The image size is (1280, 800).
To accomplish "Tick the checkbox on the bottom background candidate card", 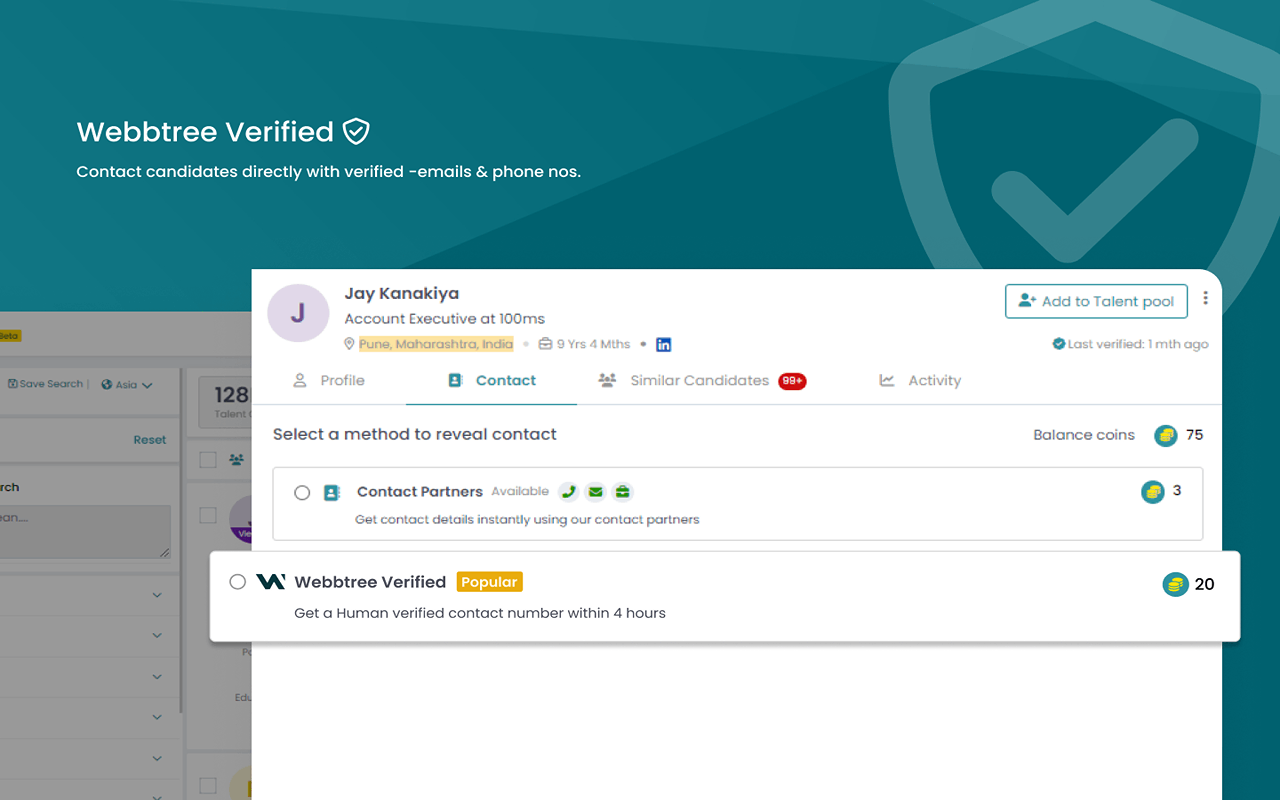I will click(208, 785).
